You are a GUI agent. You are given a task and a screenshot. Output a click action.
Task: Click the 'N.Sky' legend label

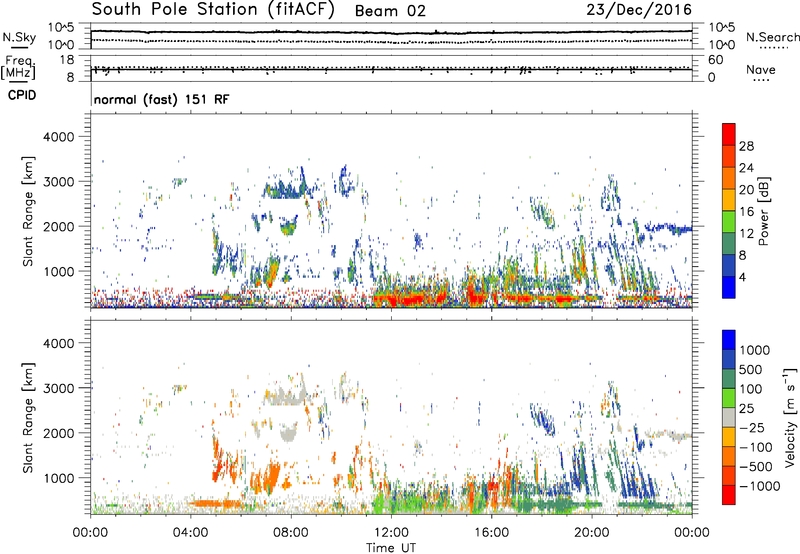pos(19,37)
